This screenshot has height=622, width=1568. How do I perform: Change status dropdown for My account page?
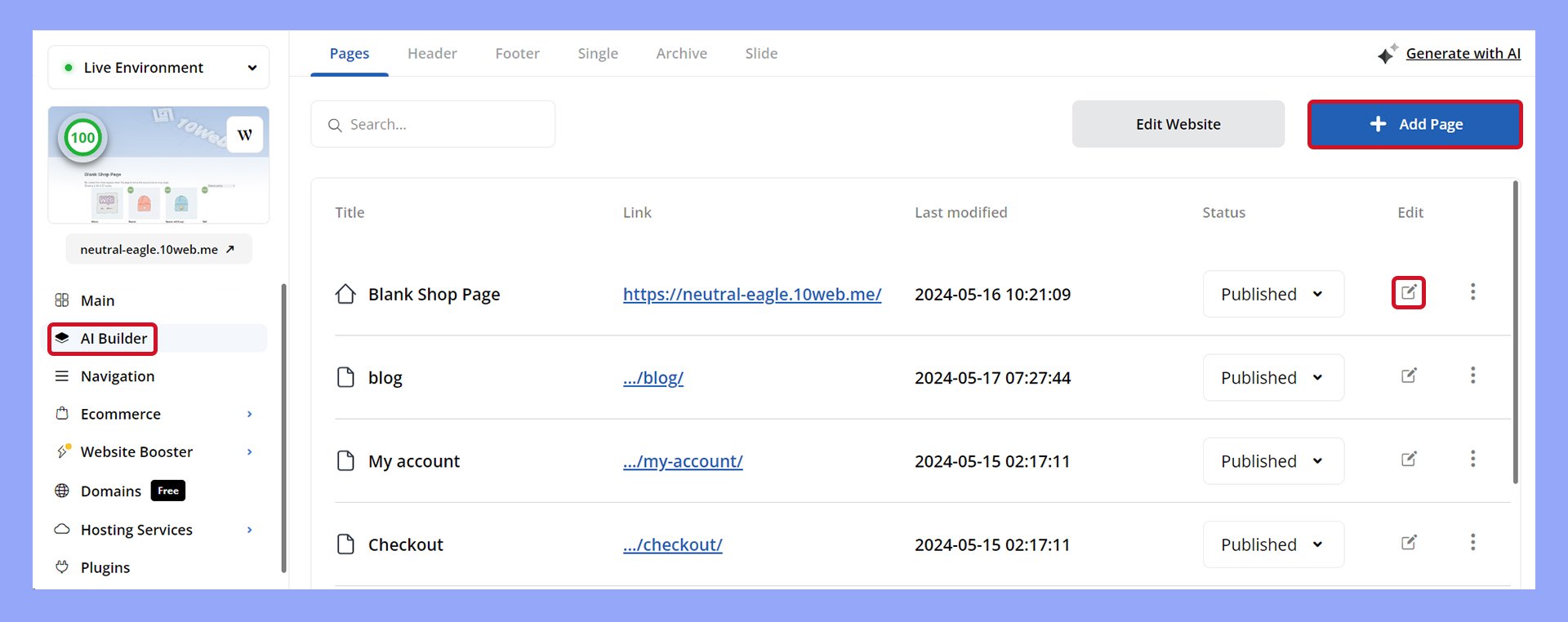click(1272, 461)
